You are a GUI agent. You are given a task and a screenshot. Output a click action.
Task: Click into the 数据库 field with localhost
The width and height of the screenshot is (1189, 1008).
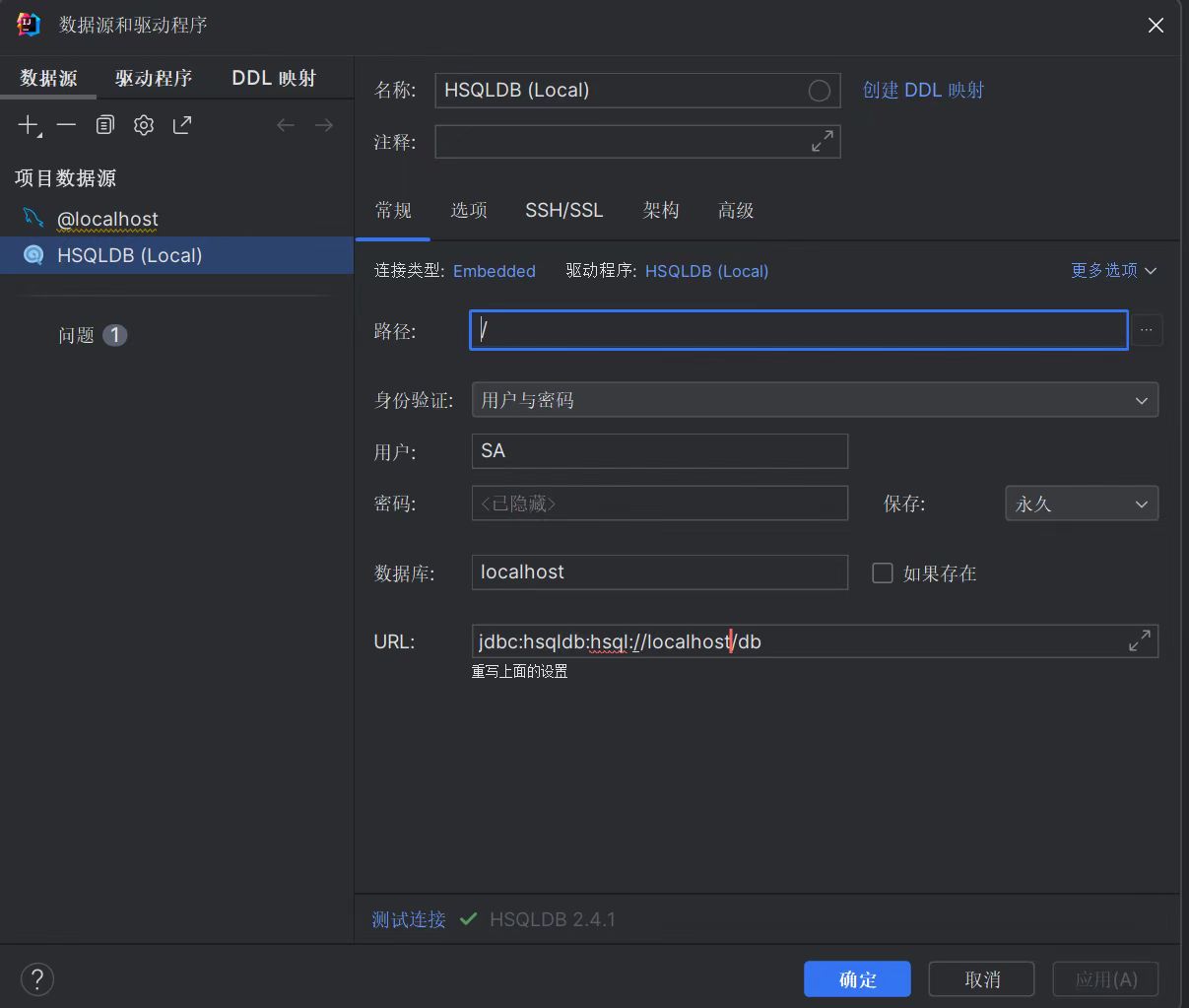click(660, 572)
